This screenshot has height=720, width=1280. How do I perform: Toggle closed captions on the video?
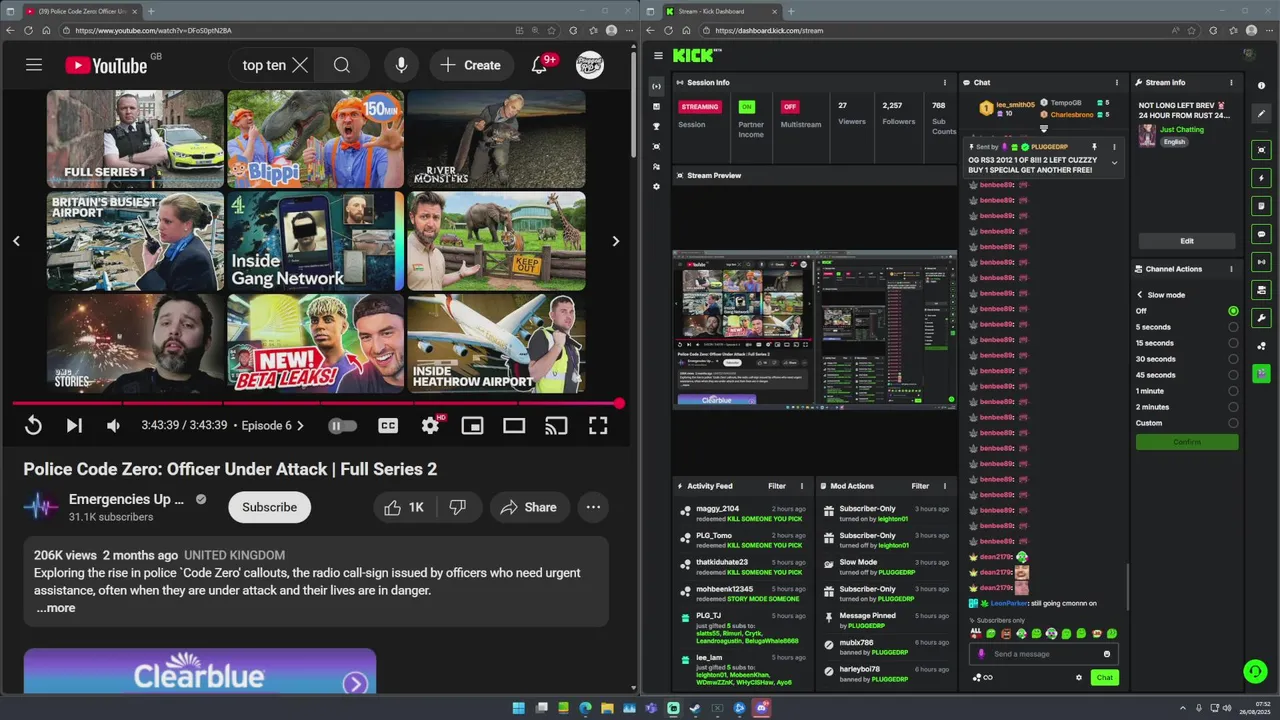388,425
